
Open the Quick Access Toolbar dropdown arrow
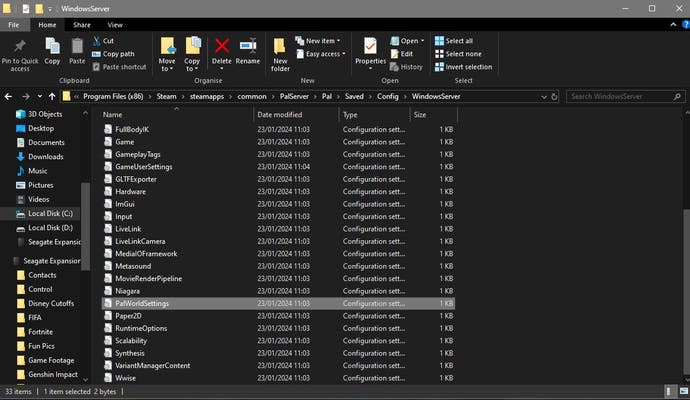click(50, 9)
